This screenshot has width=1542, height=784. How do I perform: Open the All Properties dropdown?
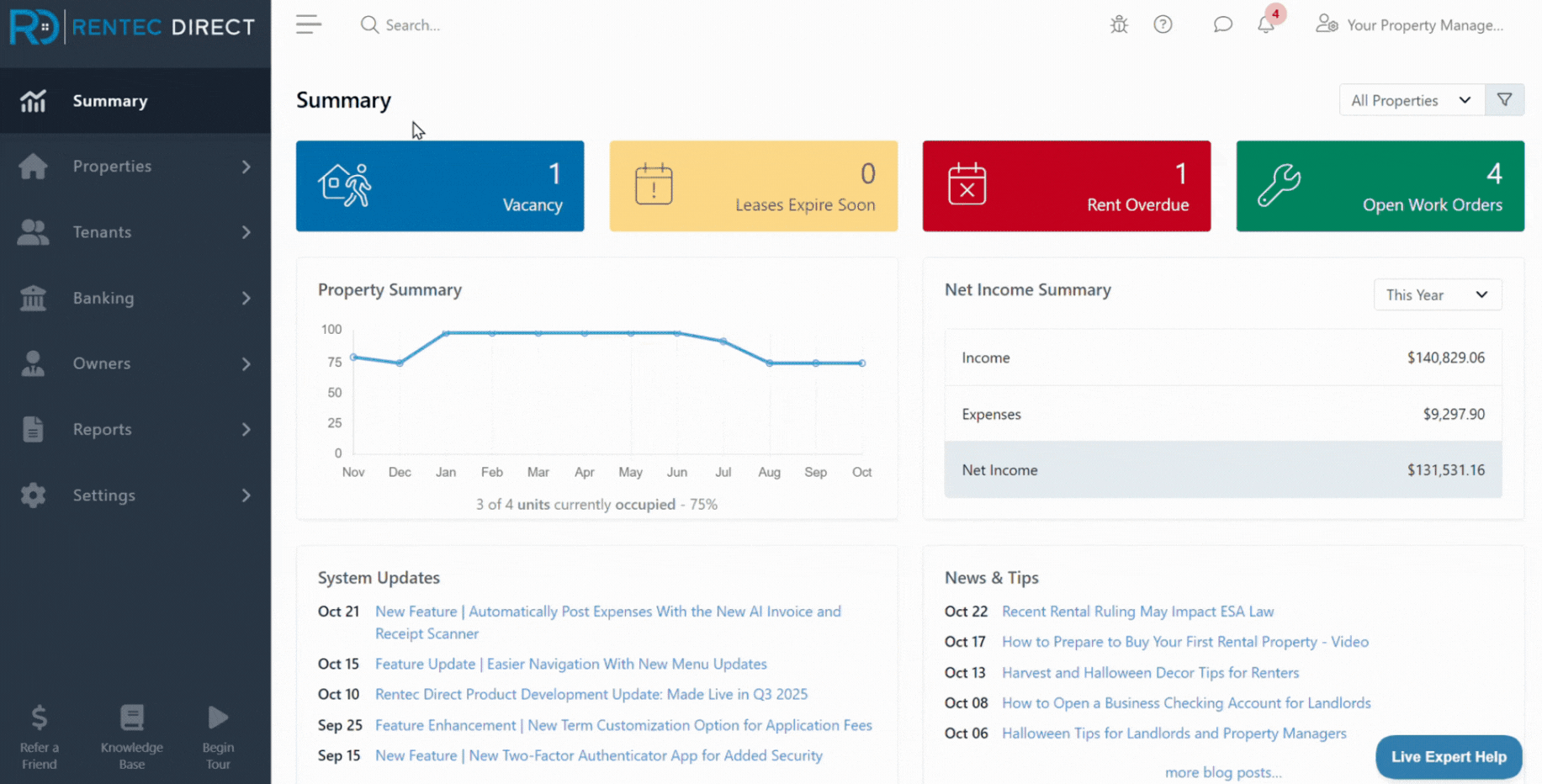[1412, 100]
